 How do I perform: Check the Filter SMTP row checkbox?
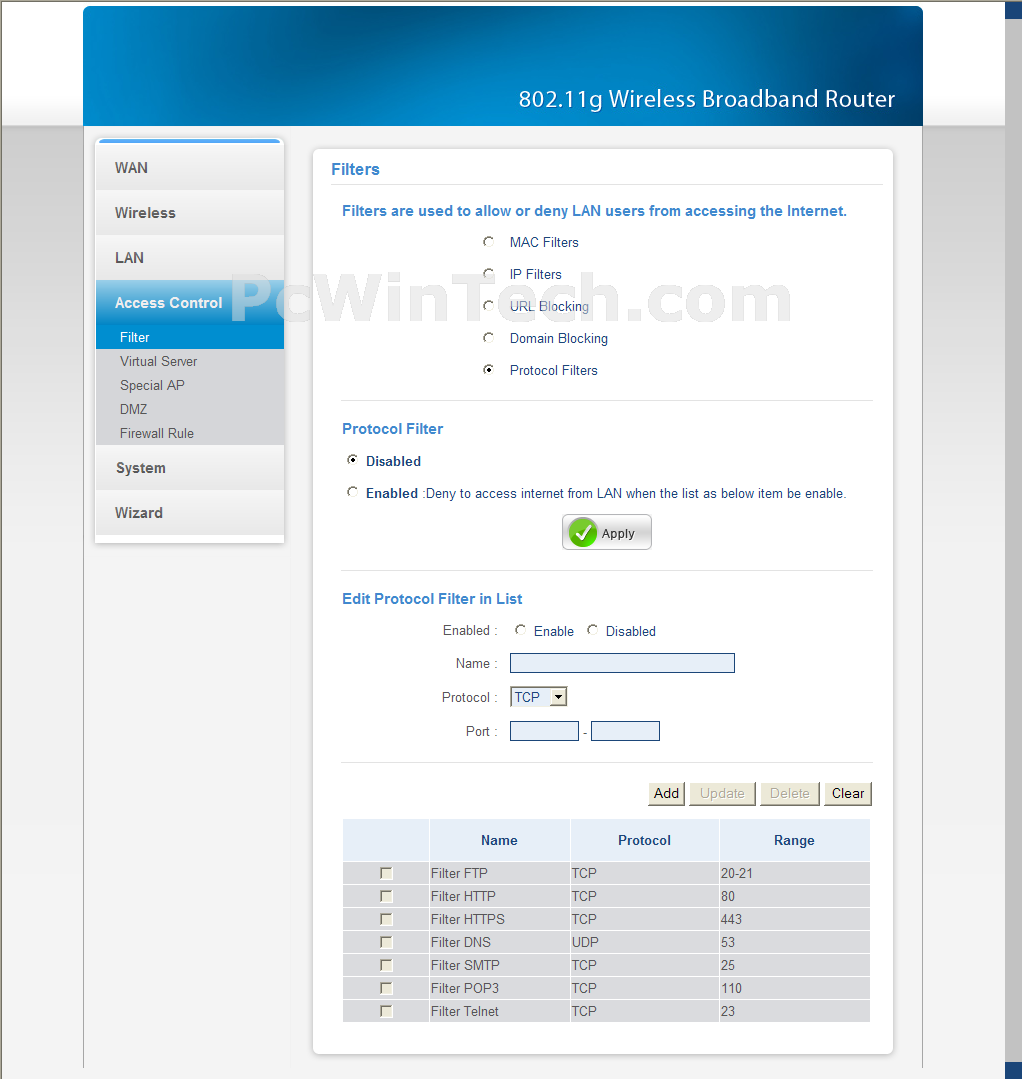pyautogui.click(x=386, y=965)
